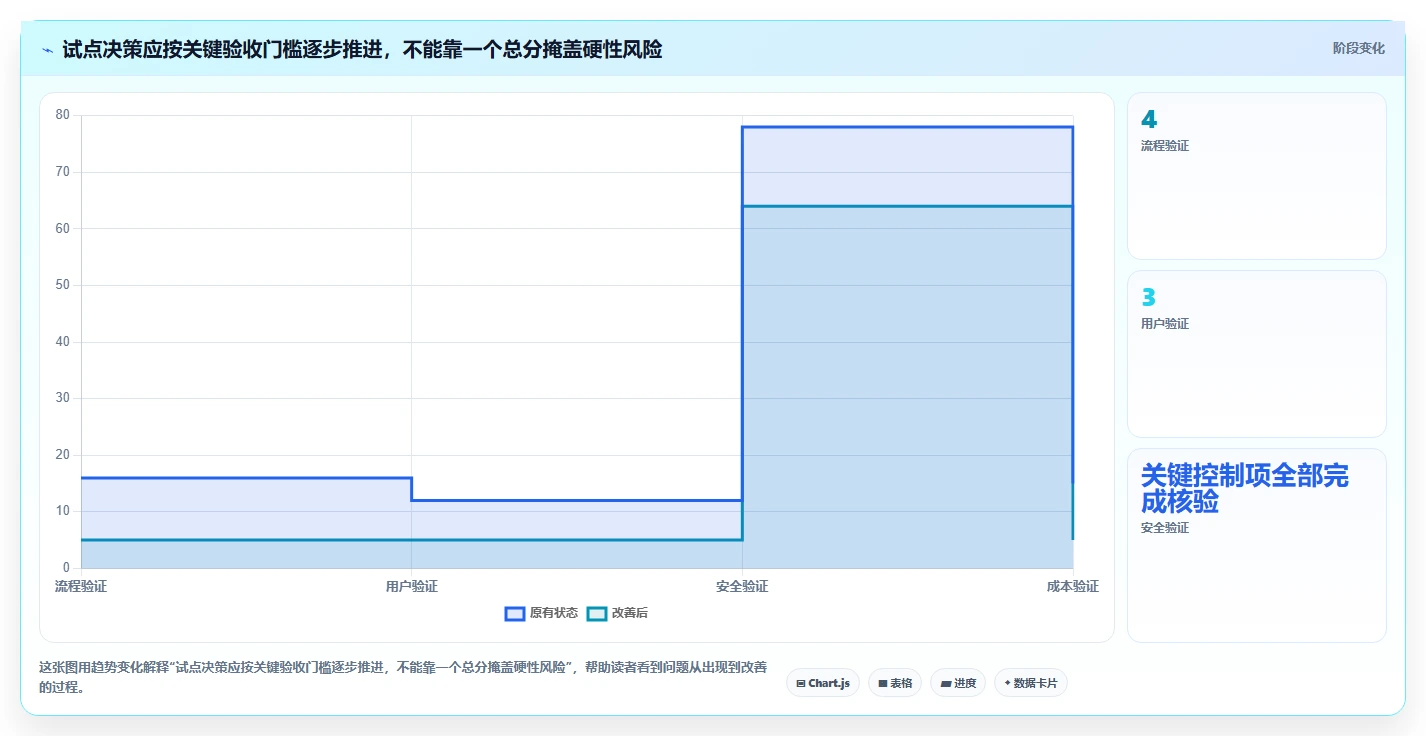The height and width of the screenshot is (736, 1426).
Task: Click the 安全验证 caption in third card
Action: pyautogui.click(x=1165, y=528)
